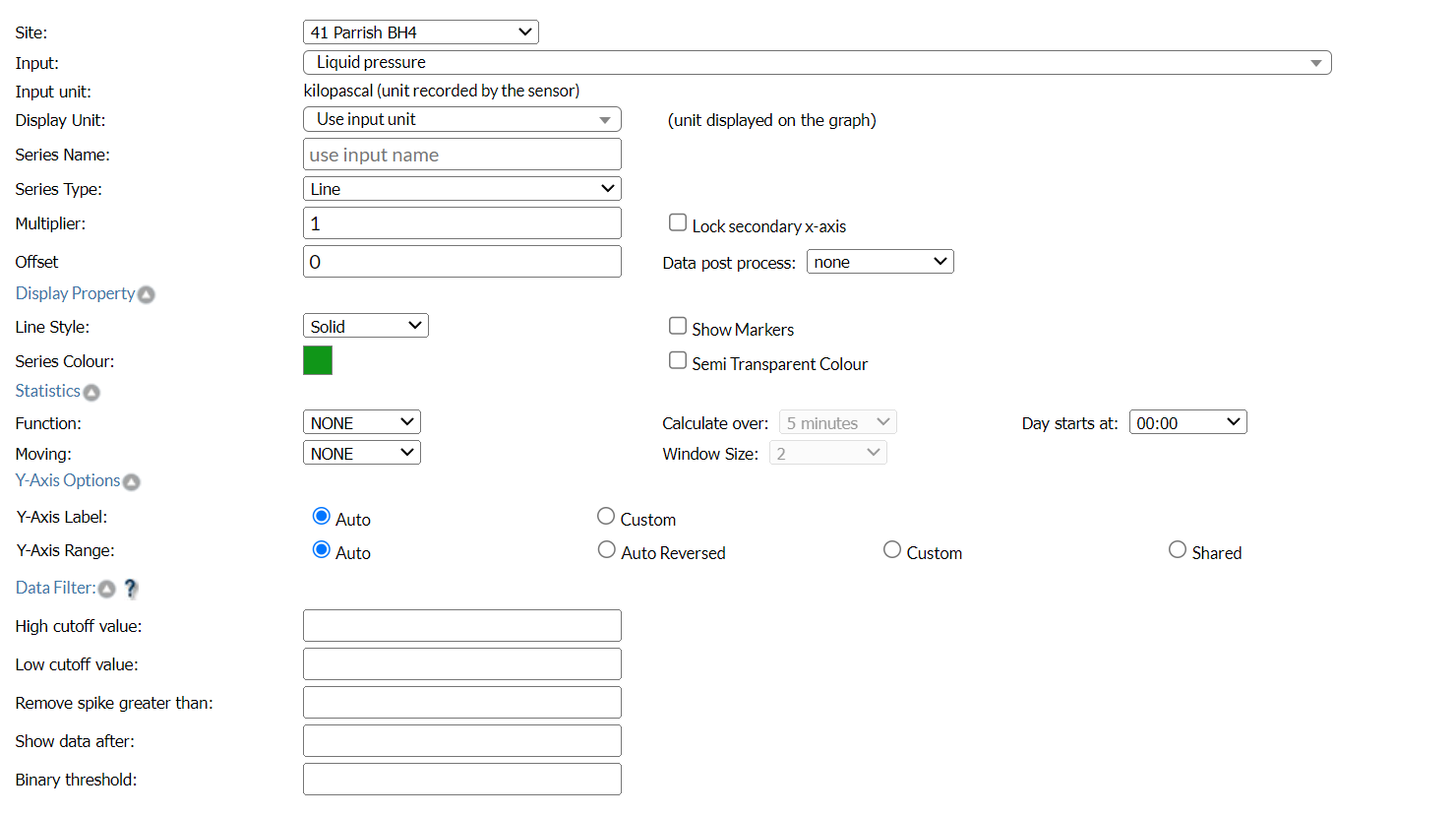
Task: Open the Data post process dropdown
Action: 880,262
